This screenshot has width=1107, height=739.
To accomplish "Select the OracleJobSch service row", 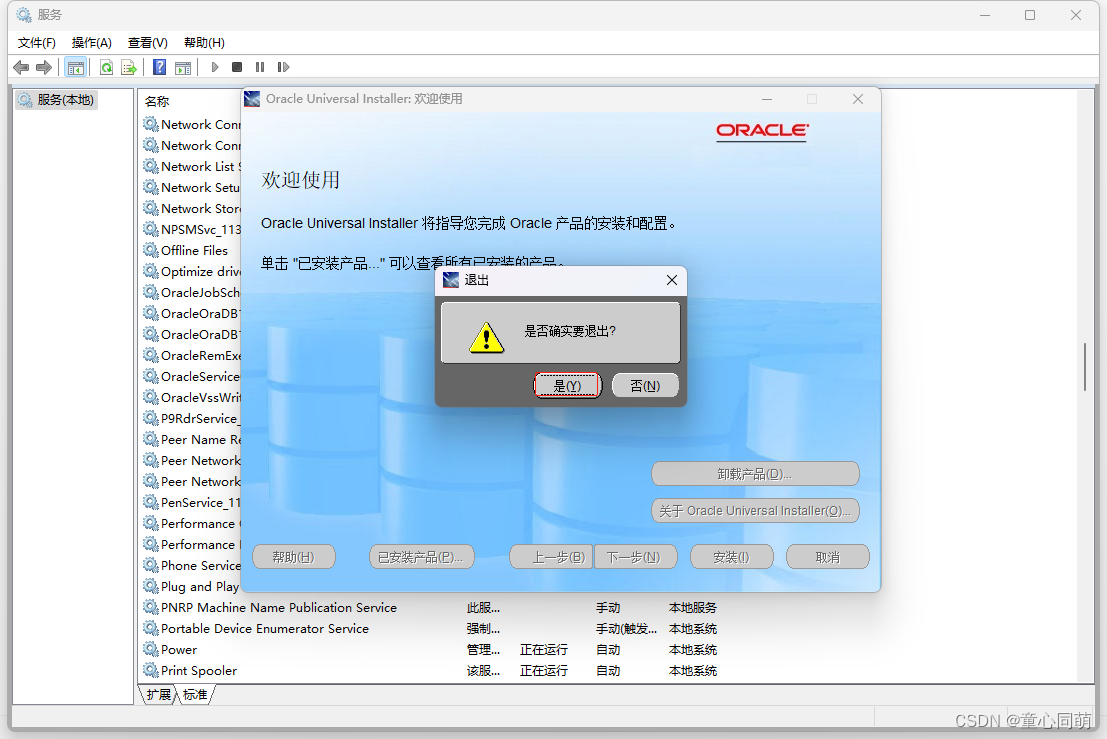I will [191, 292].
